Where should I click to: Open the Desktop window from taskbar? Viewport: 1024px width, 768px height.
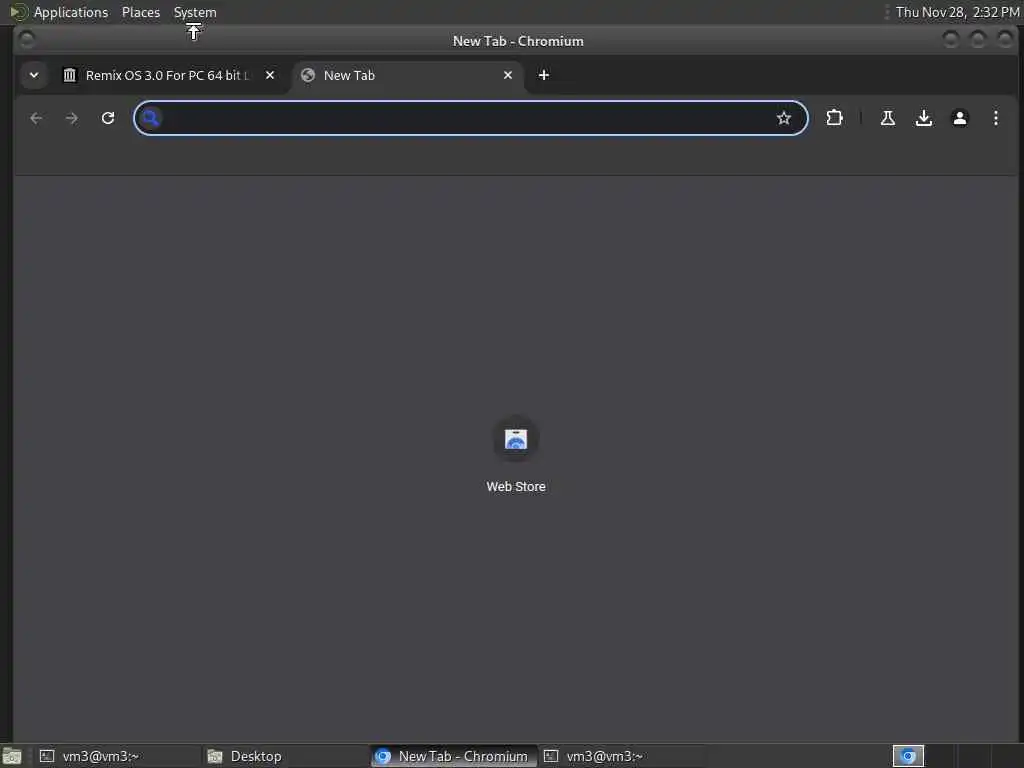285,756
